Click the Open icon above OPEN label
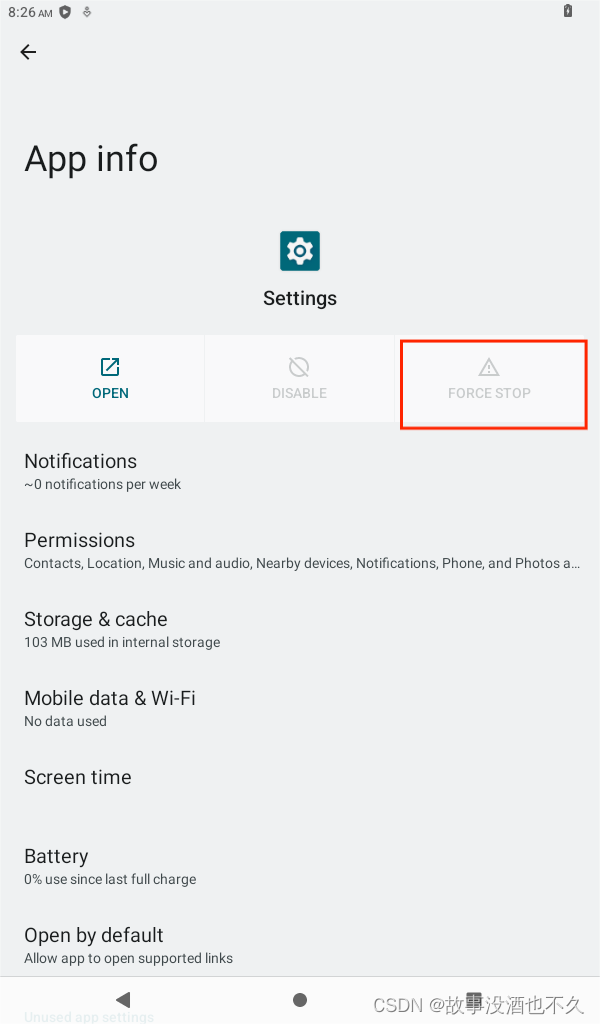Image resolution: width=600 pixels, height=1024 pixels. pos(110,367)
